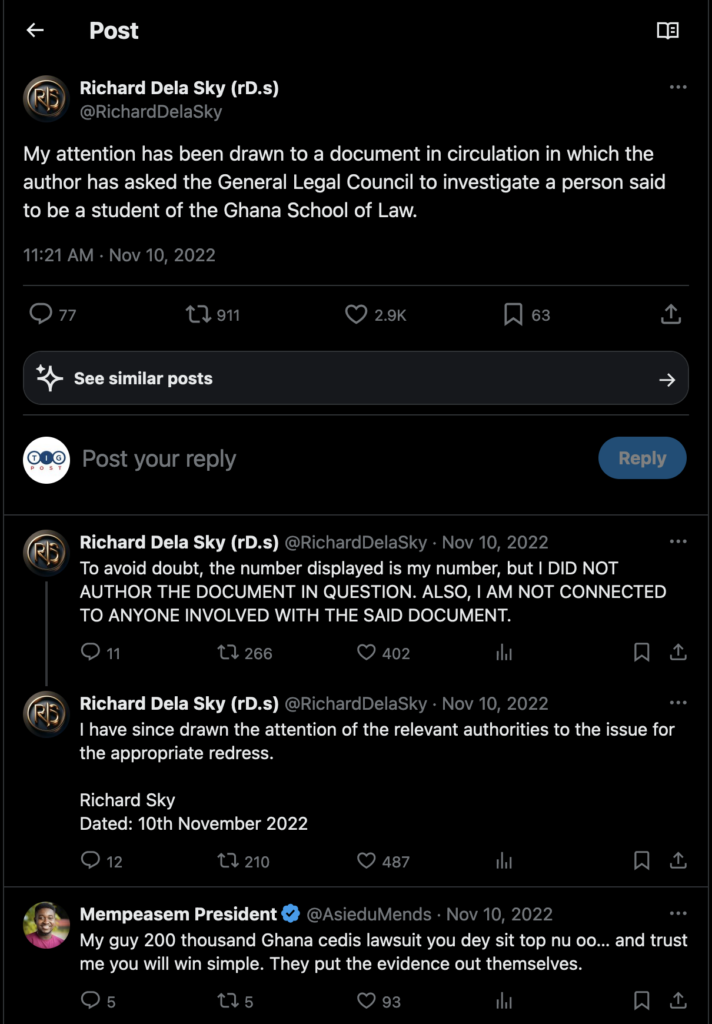Viewport: 712px width, 1024px height.
Task: Click the back arrow icon
Action: [x=35, y=30]
